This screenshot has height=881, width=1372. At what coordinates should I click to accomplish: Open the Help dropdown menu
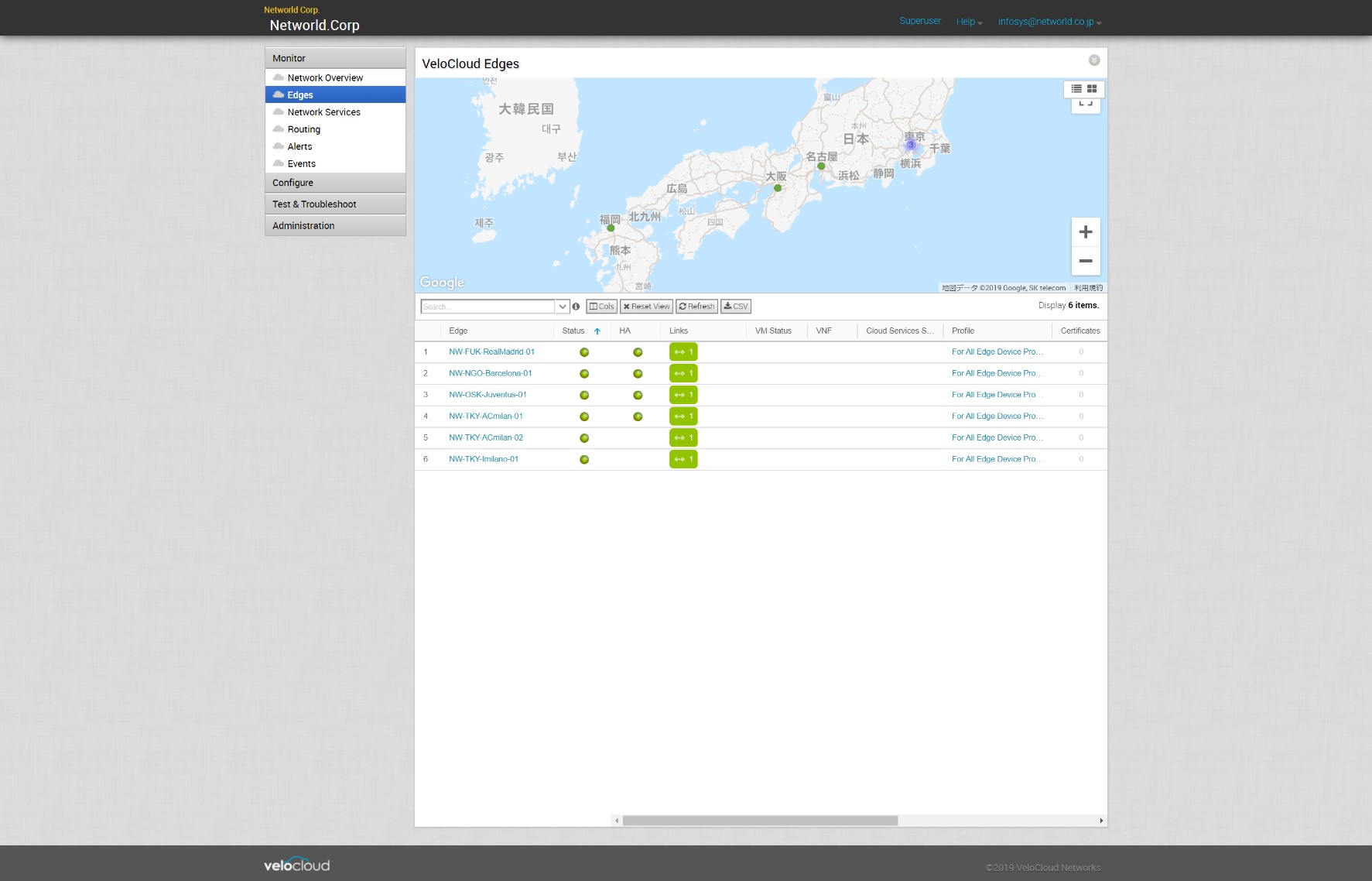pyautogui.click(x=969, y=22)
